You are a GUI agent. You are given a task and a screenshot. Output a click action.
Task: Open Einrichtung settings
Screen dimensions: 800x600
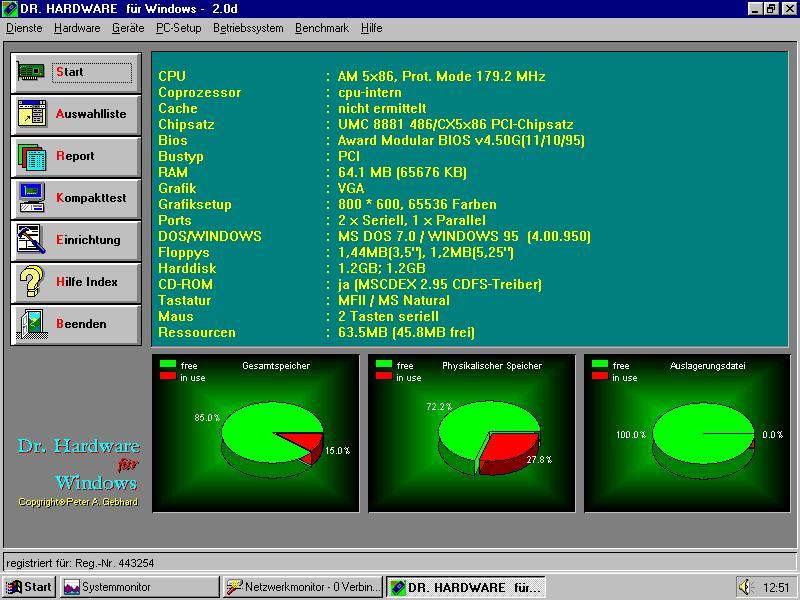(76, 240)
